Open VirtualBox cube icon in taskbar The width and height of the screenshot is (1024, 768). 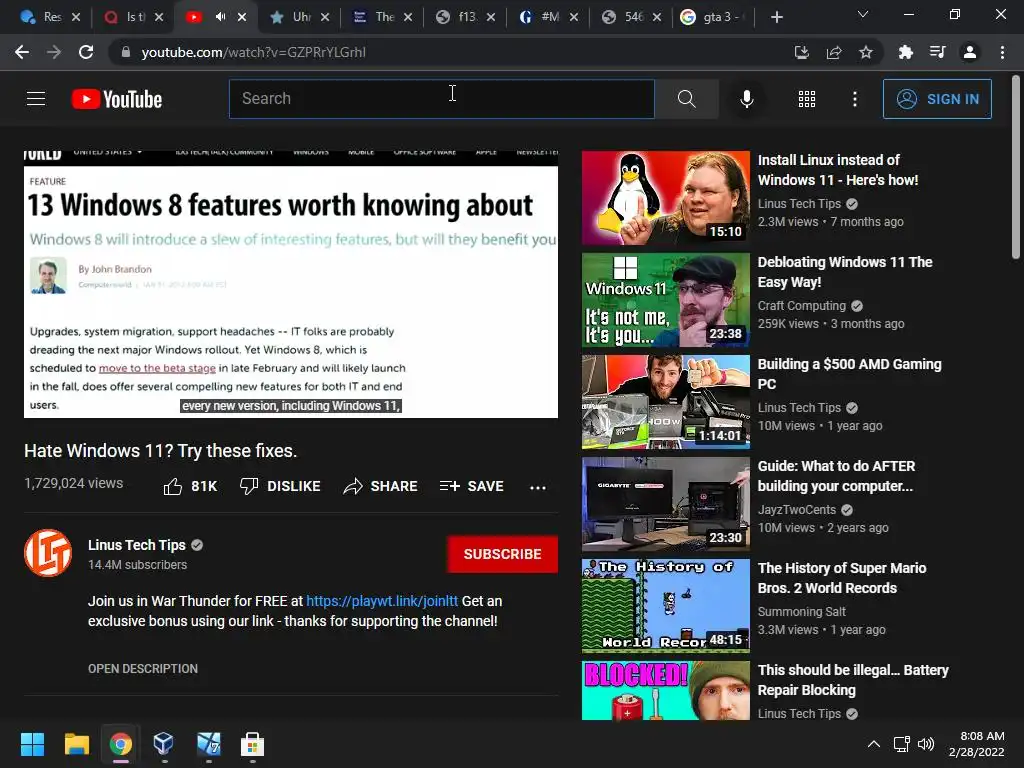163,744
